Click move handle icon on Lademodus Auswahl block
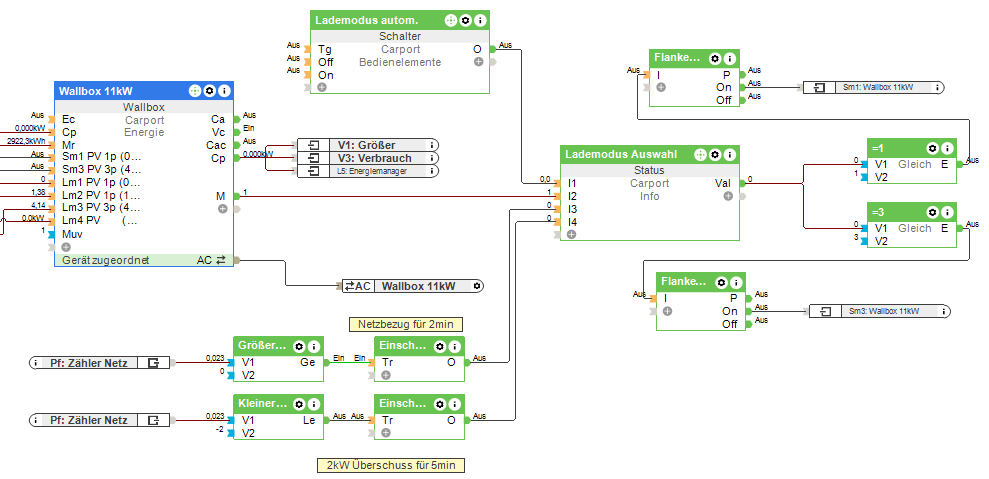989x479 pixels. 700,154
